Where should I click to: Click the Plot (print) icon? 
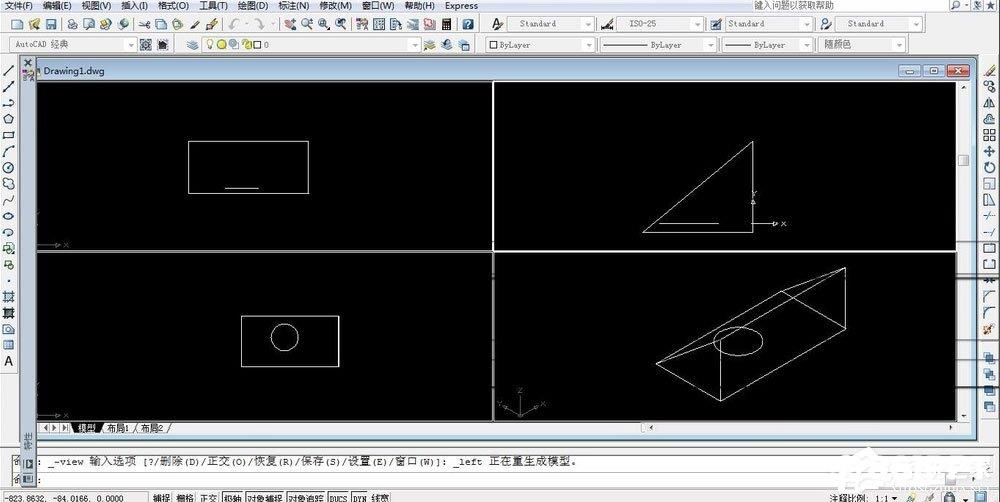pos(73,24)
